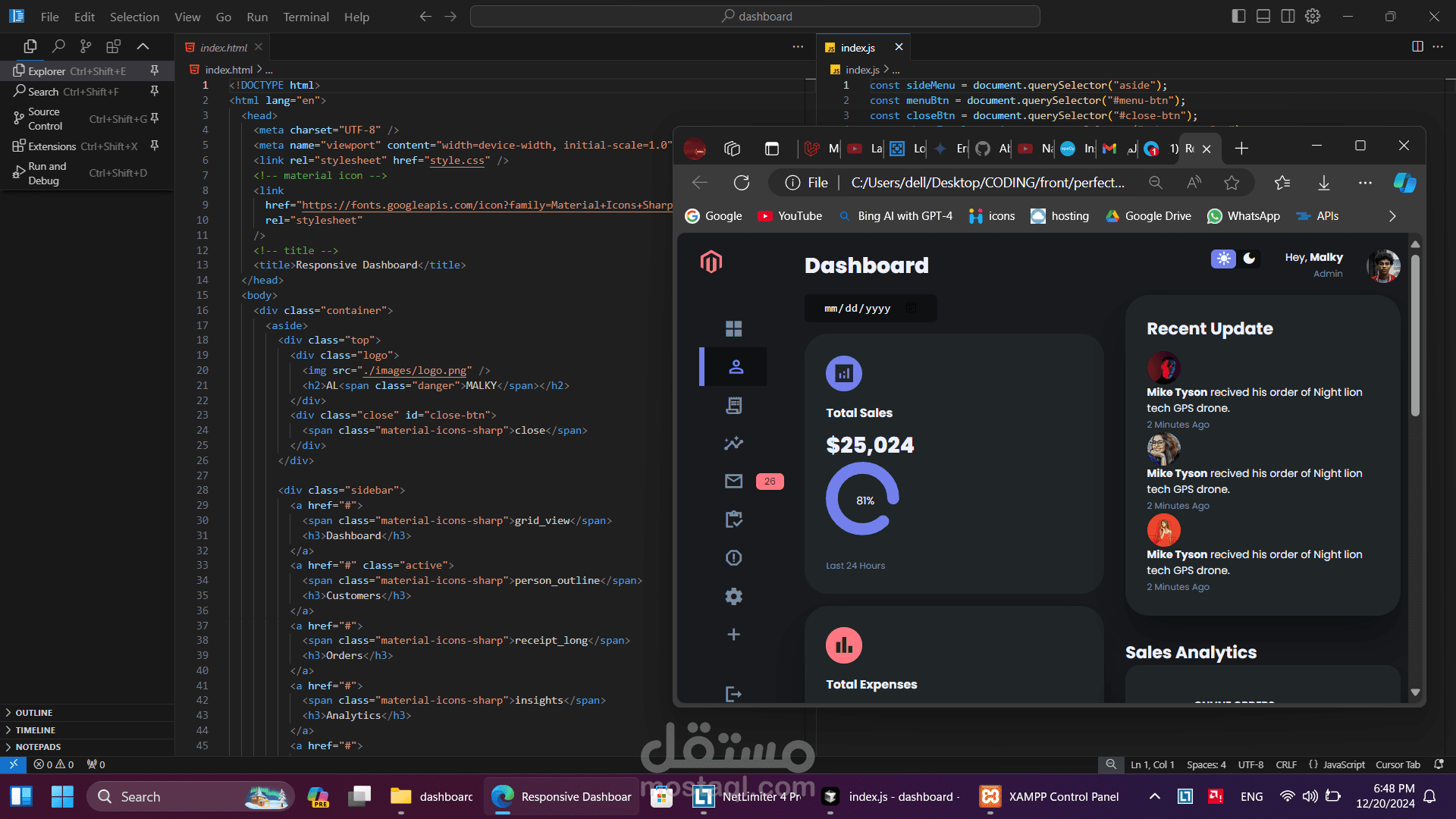
Task: Click the JavaScript language mode in status bar
Action: 1343,764
